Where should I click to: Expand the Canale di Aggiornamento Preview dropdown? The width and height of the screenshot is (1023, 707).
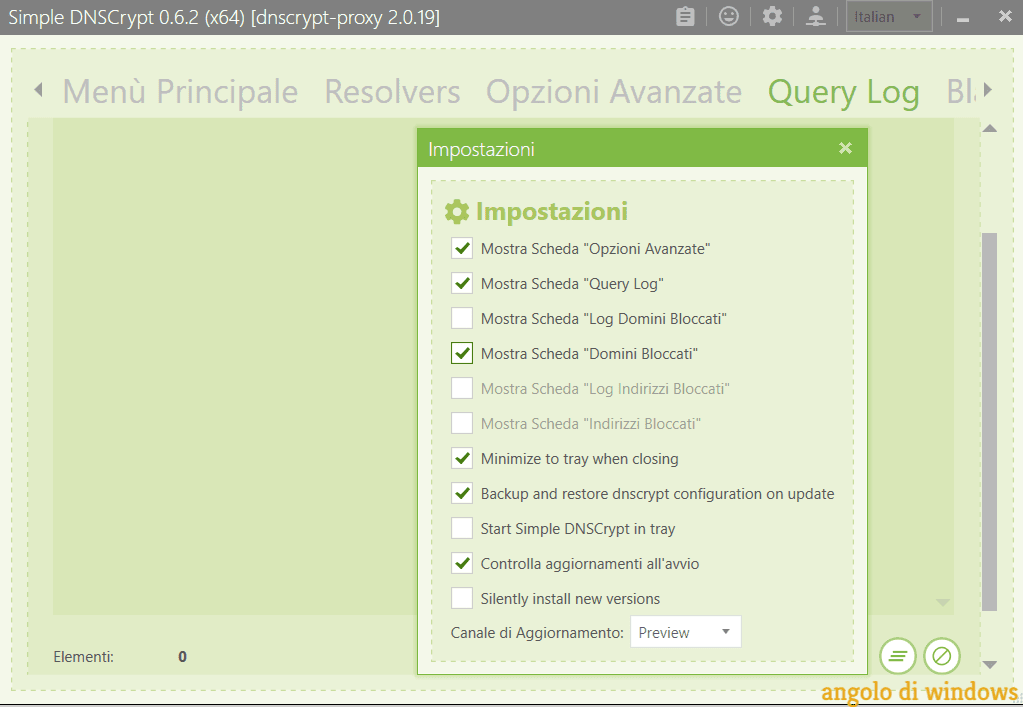click(x=685, y=632)
